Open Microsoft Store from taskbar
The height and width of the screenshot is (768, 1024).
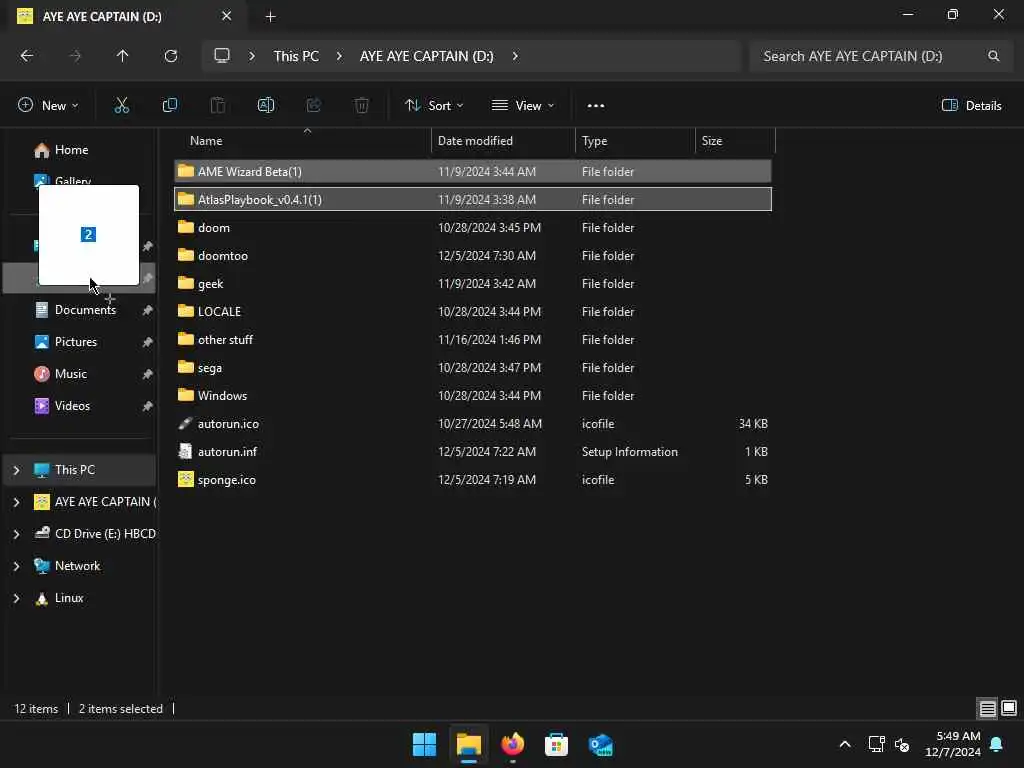(x=556, y=744)
